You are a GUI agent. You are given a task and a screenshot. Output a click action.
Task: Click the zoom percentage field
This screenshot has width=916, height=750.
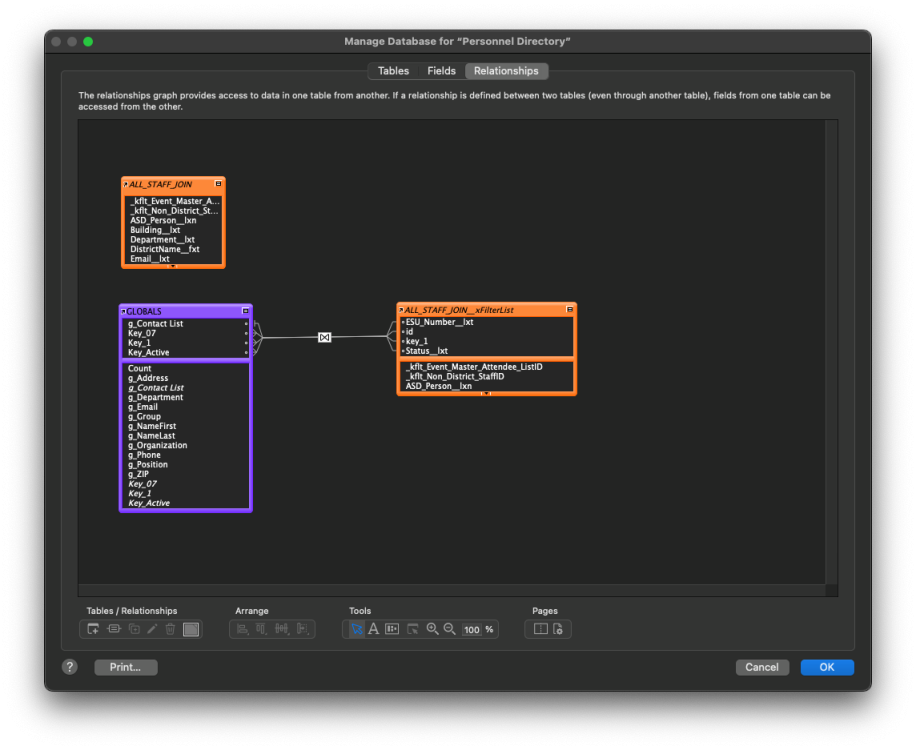pos(472,630)
